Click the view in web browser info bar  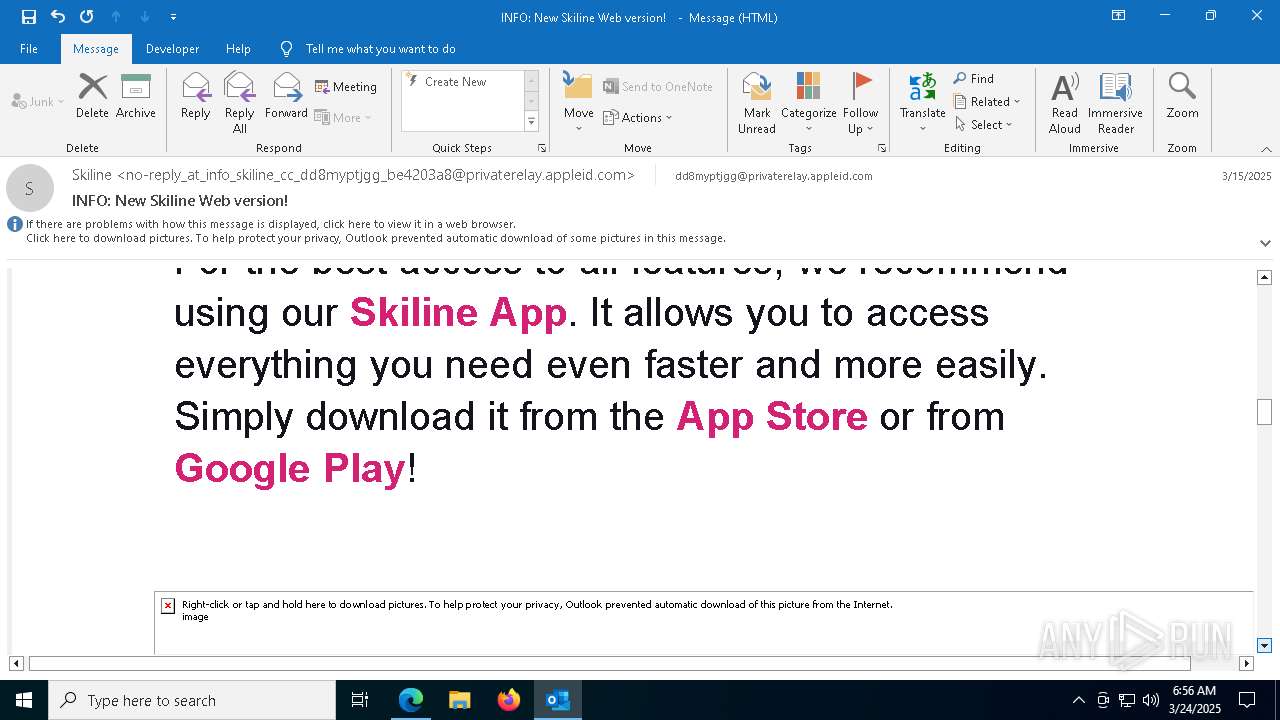point(271,224)
